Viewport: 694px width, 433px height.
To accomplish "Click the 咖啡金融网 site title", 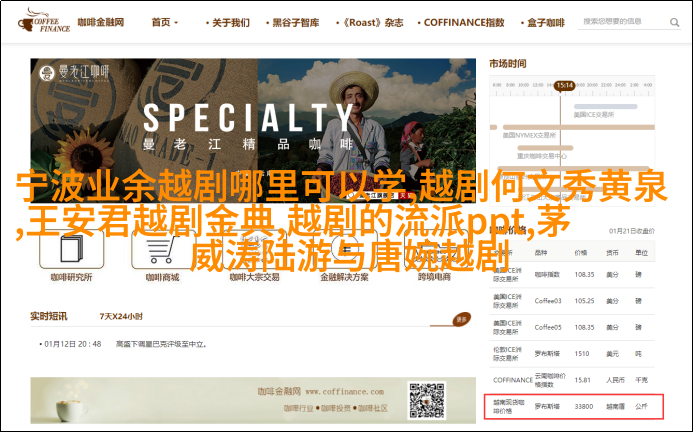I will tap(101, 22).
